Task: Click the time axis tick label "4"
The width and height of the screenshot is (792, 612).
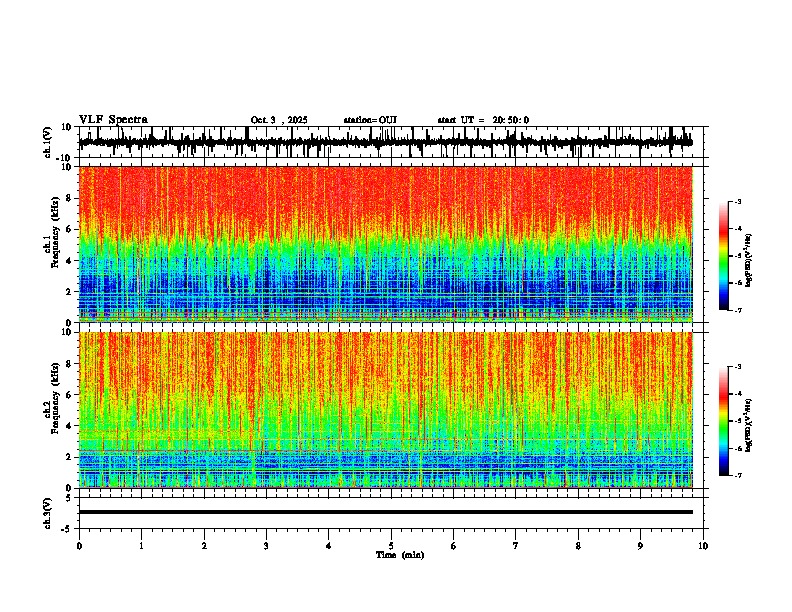Action: [329, 546]
